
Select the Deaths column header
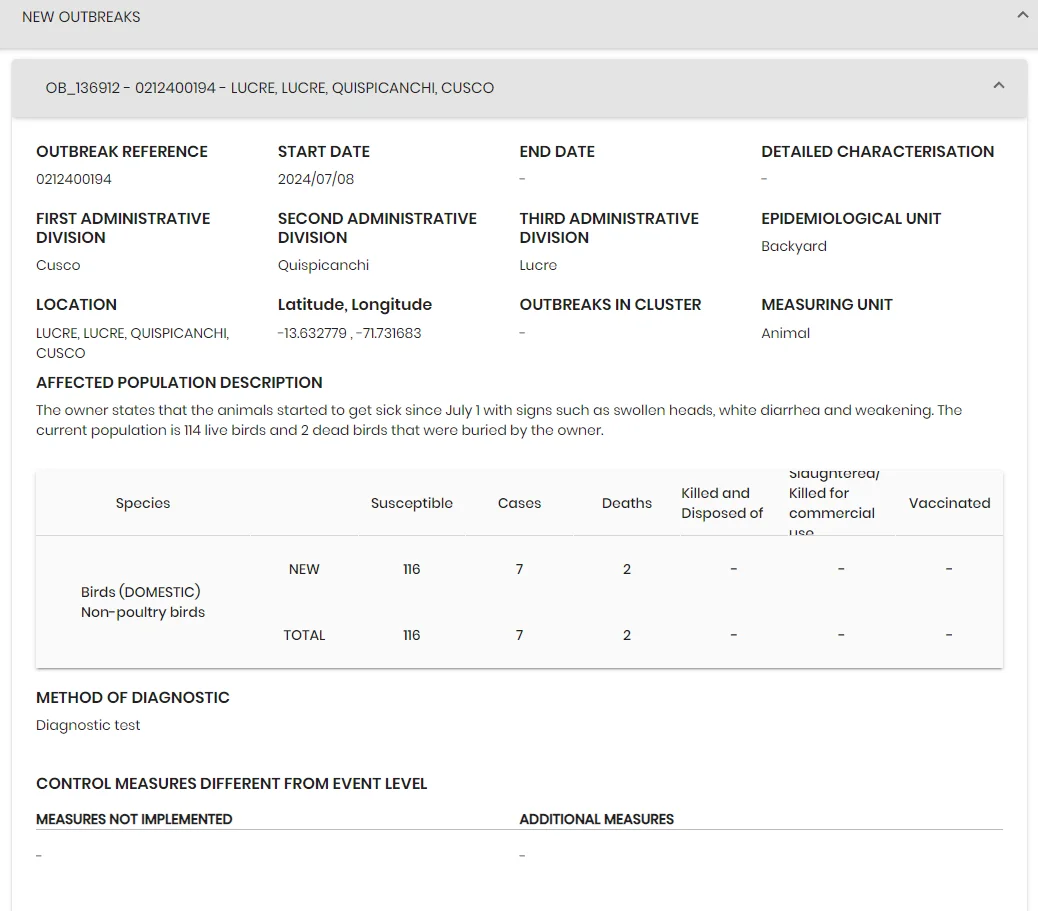(x=627, y=503)
